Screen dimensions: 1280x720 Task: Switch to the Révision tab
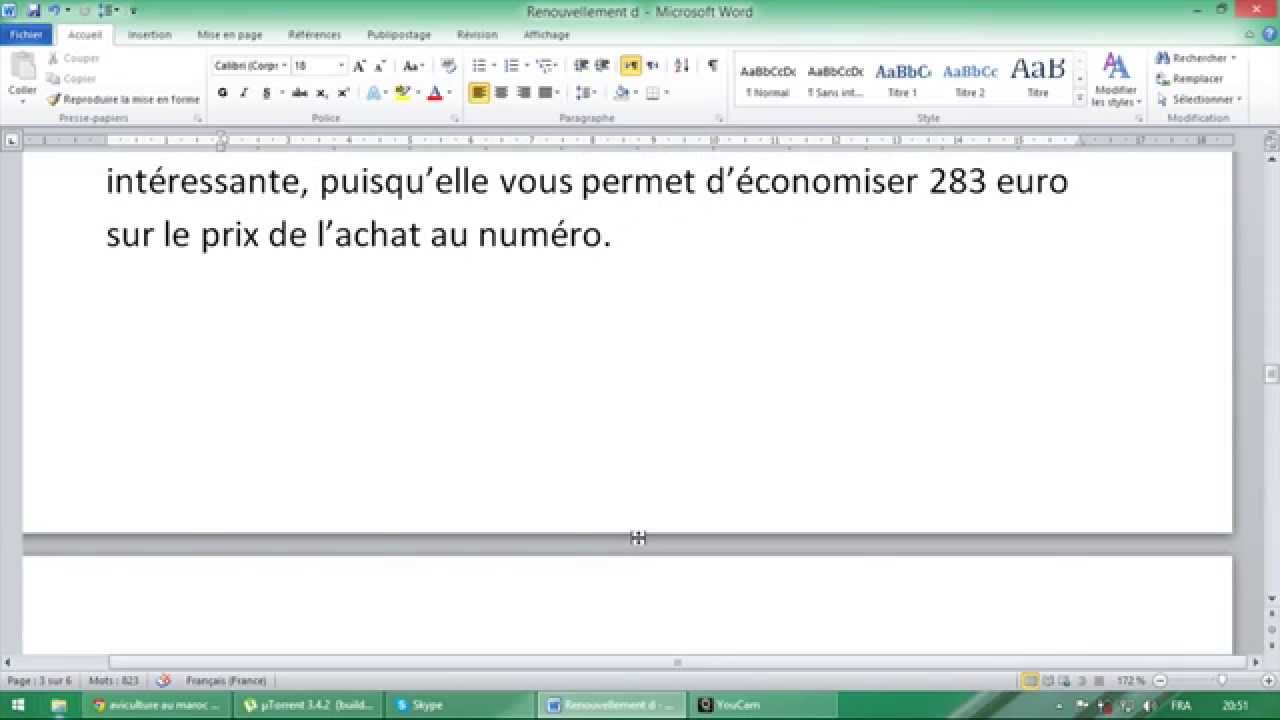point(477,35)
